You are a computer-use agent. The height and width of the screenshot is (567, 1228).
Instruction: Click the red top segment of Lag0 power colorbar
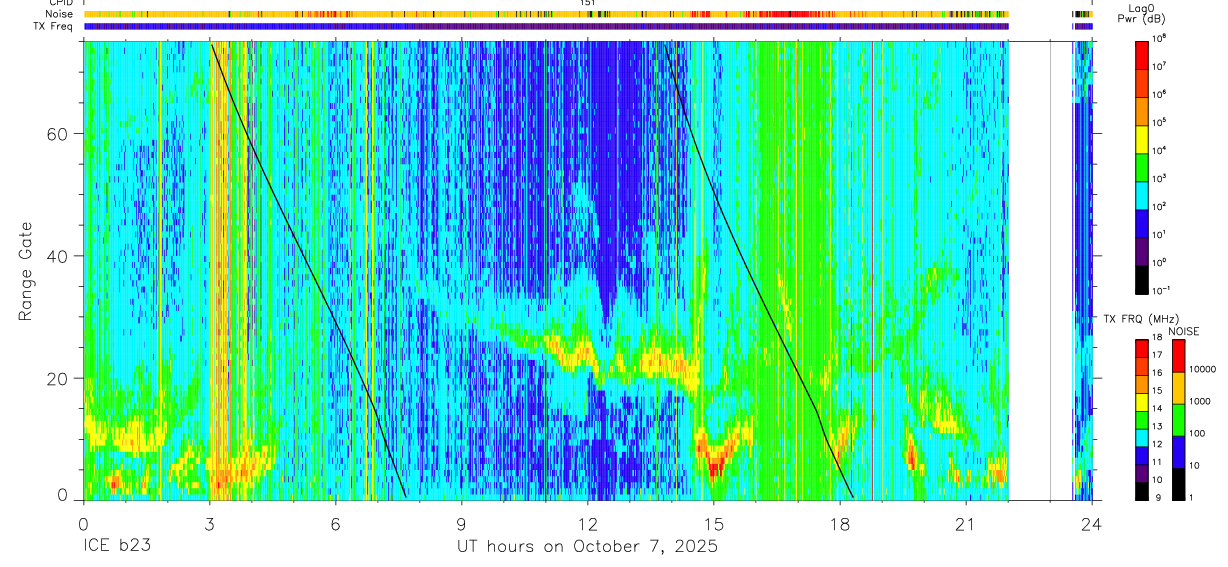coord(1142,54)
